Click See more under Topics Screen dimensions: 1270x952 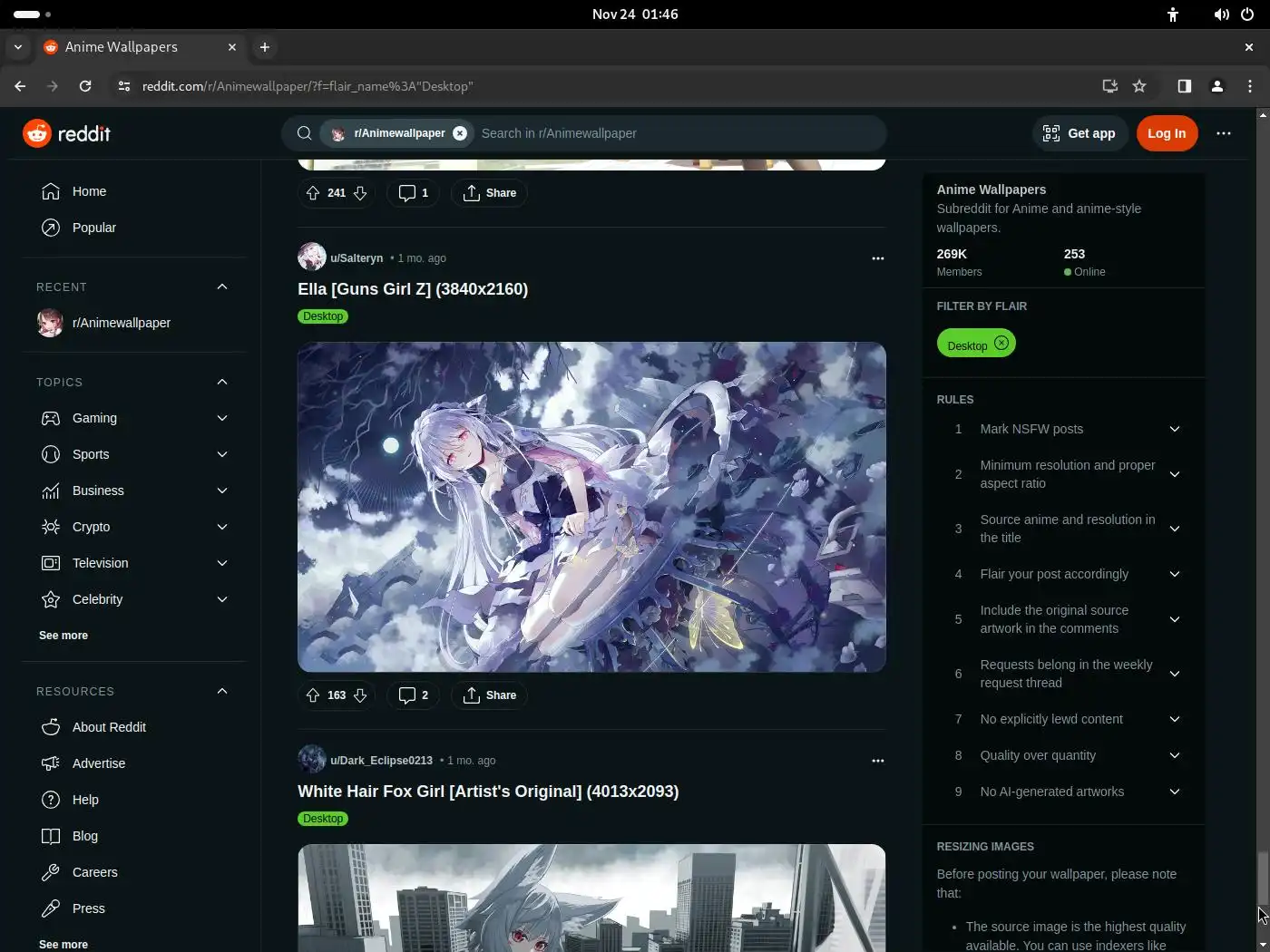click(x=63, y=636)
